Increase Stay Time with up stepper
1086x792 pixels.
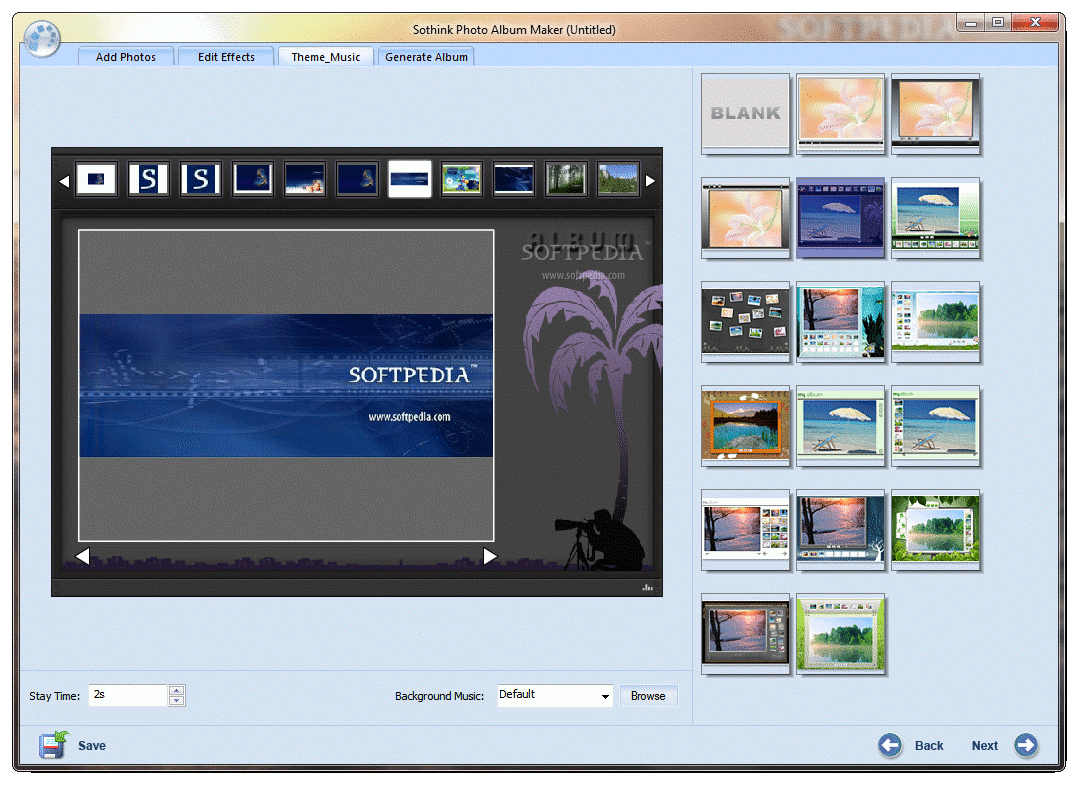(177, 690)
